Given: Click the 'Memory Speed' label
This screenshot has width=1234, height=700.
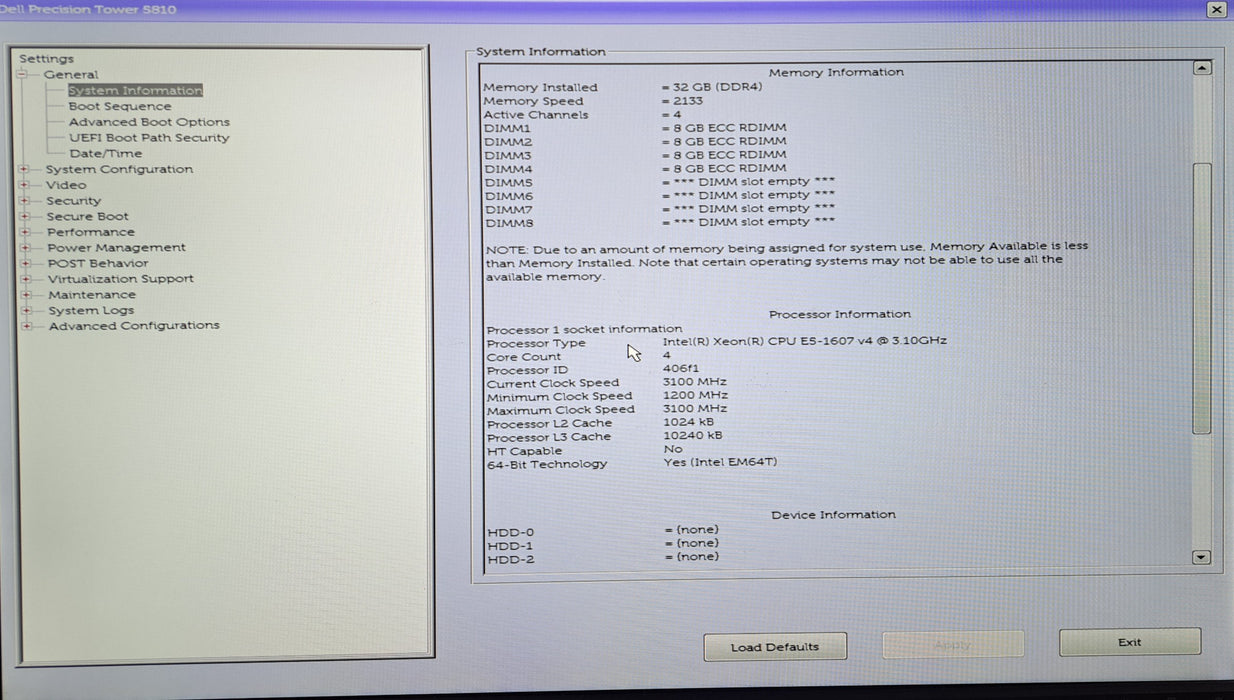Looking at the screenshot, I should coord(533,101).
